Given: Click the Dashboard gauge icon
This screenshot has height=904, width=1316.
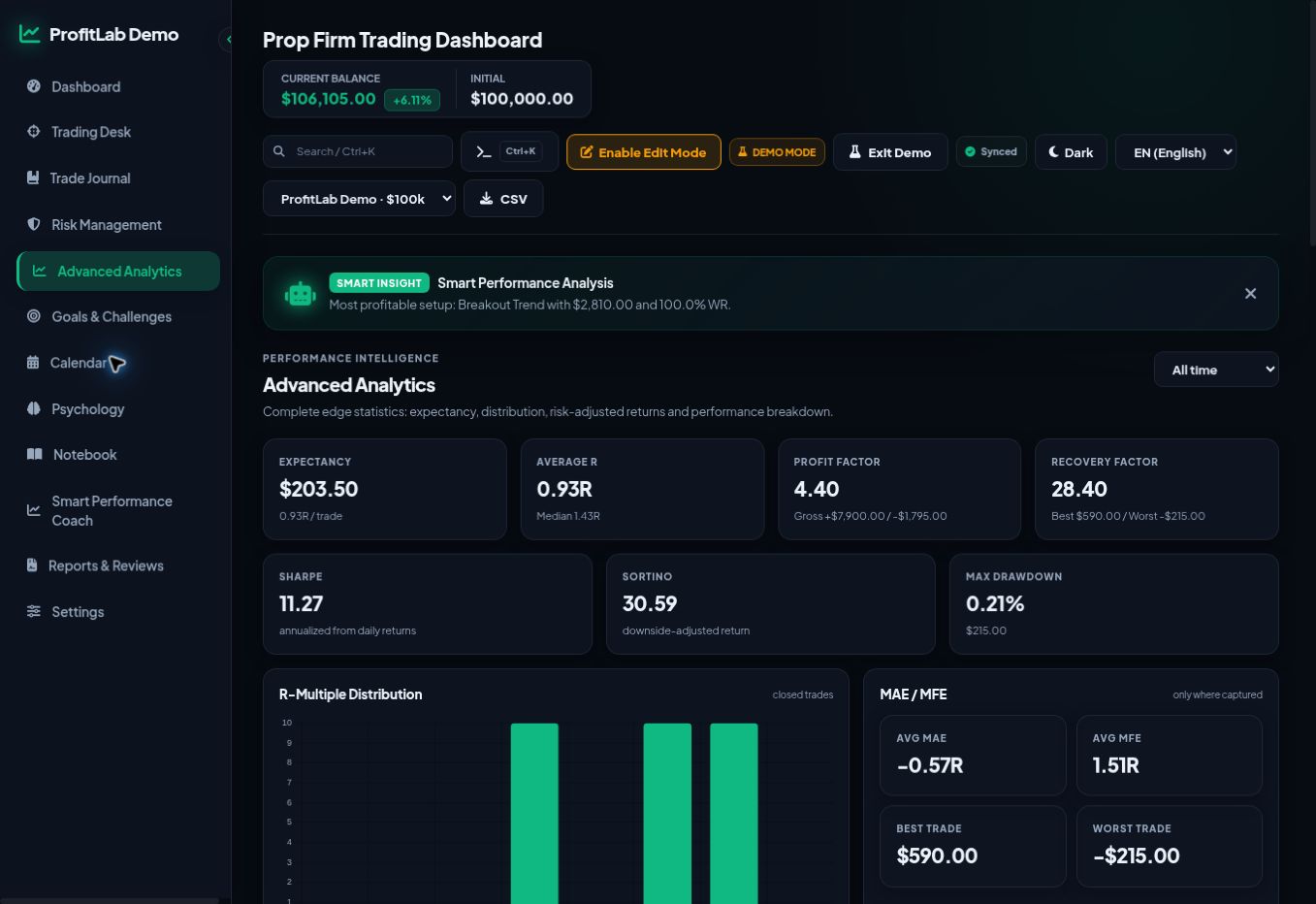Looking at the screenshot, I should point(34,86).
